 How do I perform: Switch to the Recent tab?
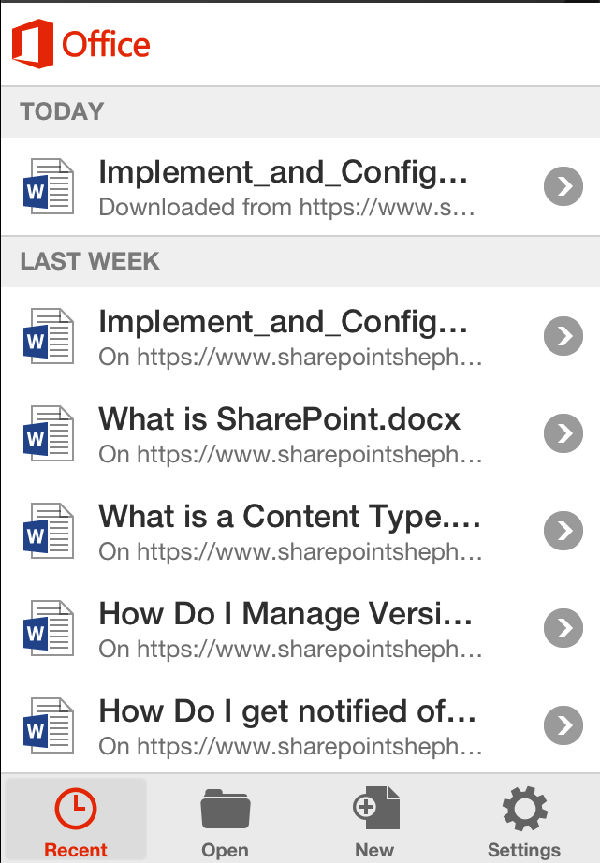pos(76,820)
